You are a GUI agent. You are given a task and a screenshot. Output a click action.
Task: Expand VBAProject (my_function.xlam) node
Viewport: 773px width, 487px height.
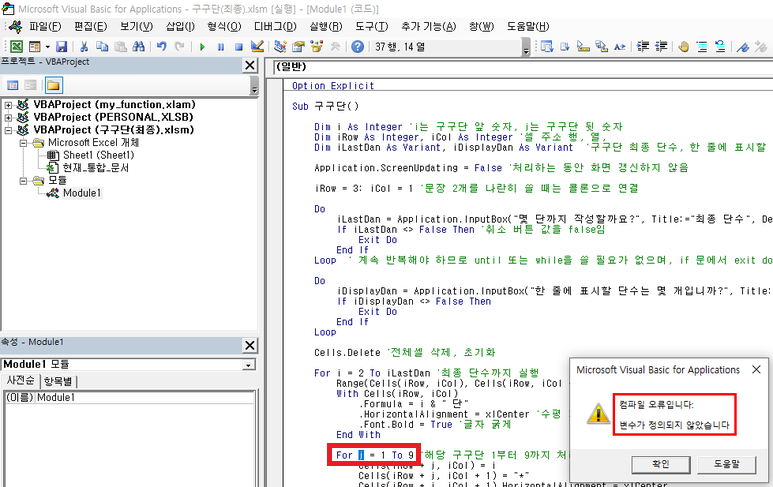pyautogui.click(x=8, y=105)
